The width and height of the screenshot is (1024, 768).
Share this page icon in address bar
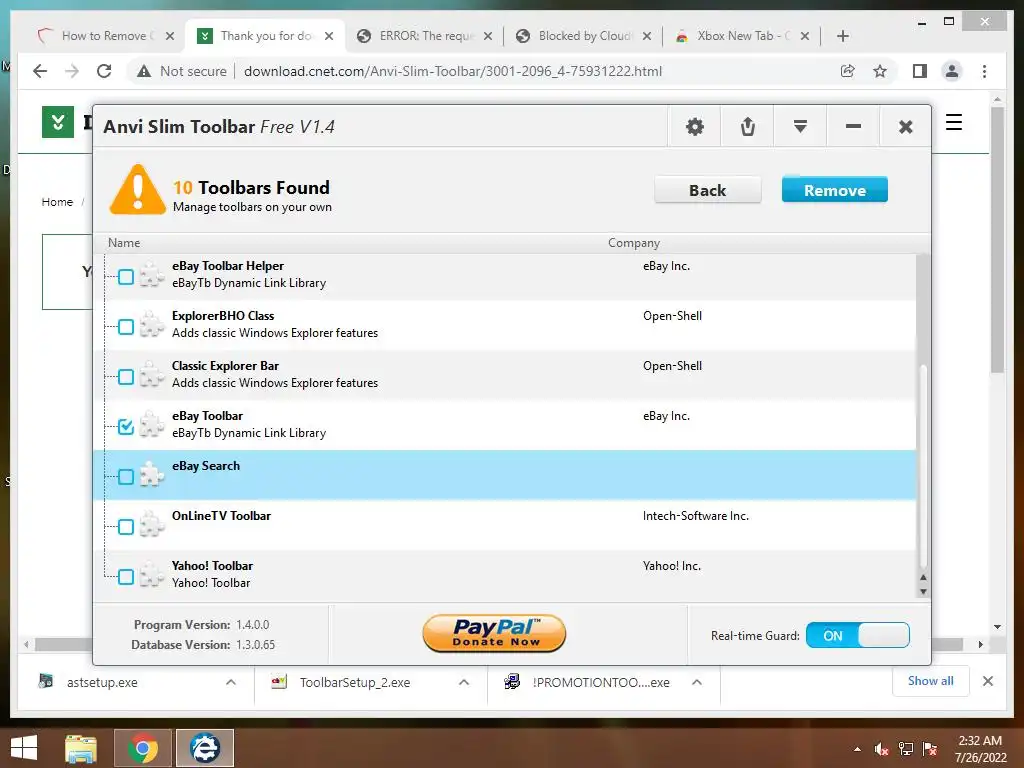[x=848, y=71]
